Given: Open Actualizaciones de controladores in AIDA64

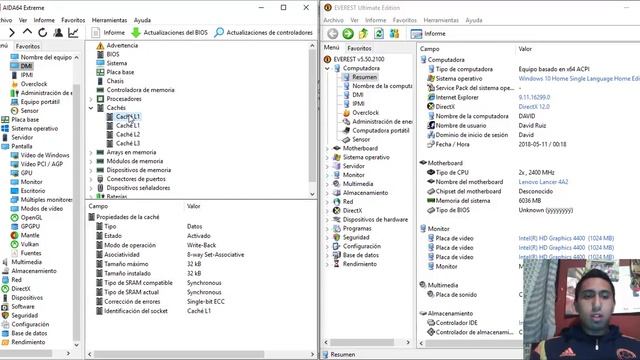Looking at the screenshot, I should (264, 33).
